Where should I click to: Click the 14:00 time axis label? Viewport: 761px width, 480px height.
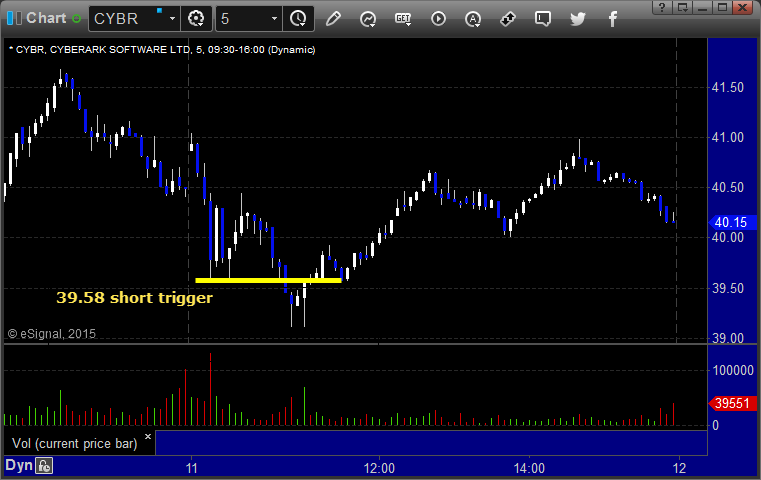529,468
